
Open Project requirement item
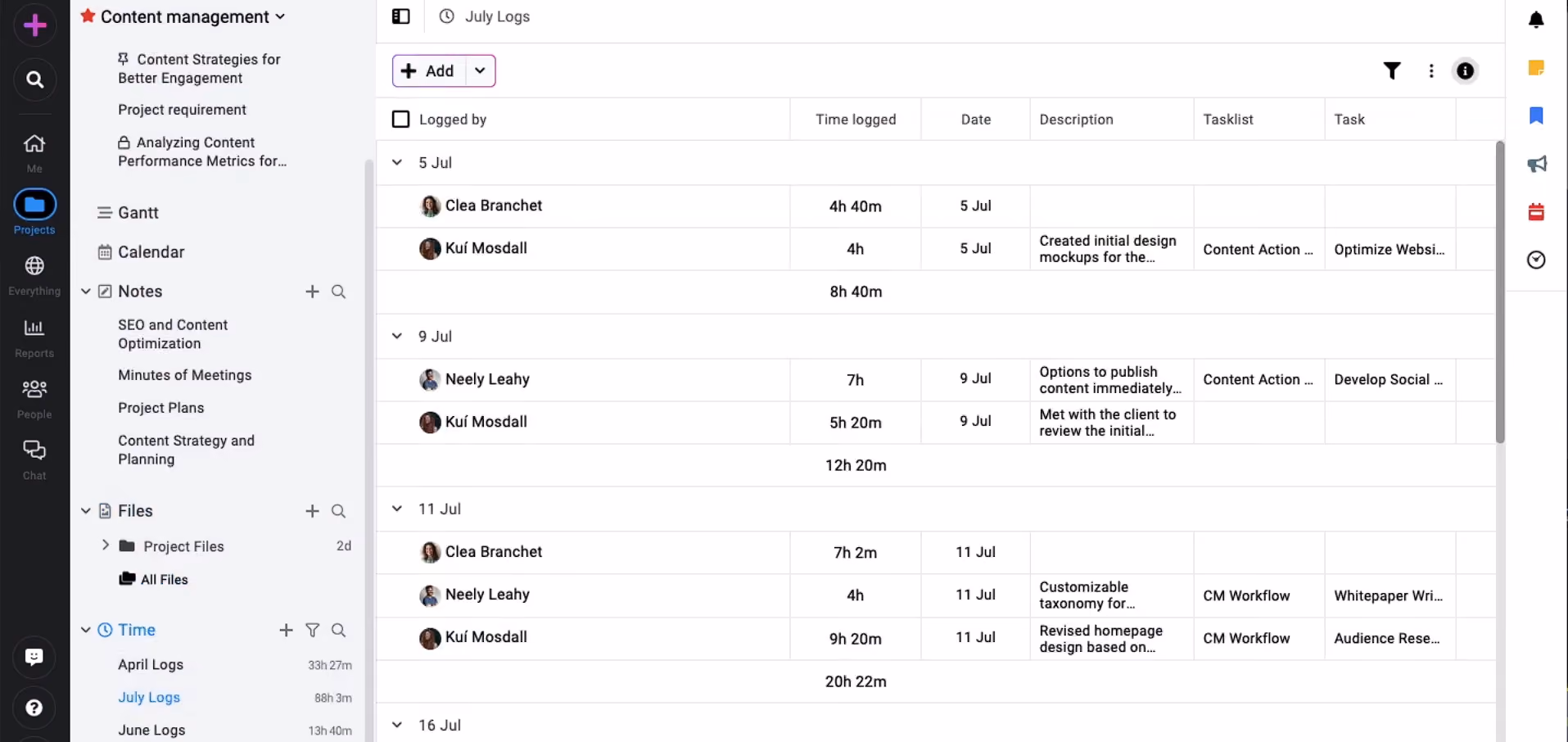coord(182,110)
